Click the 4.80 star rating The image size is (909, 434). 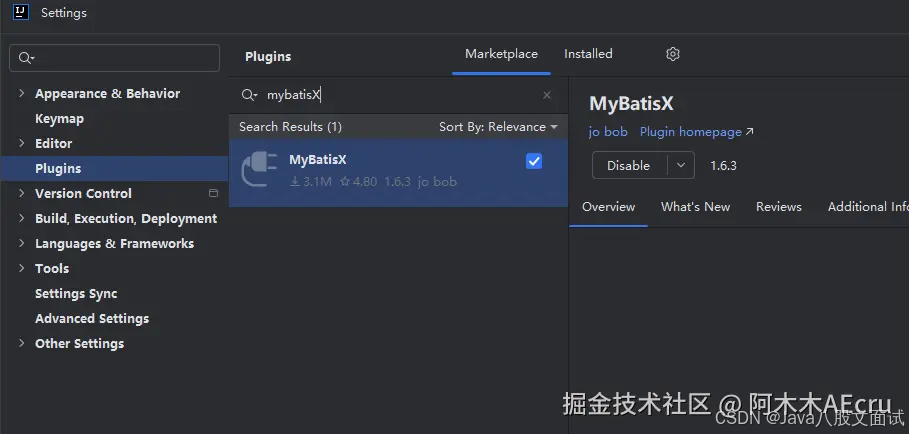tap(358, 182)
